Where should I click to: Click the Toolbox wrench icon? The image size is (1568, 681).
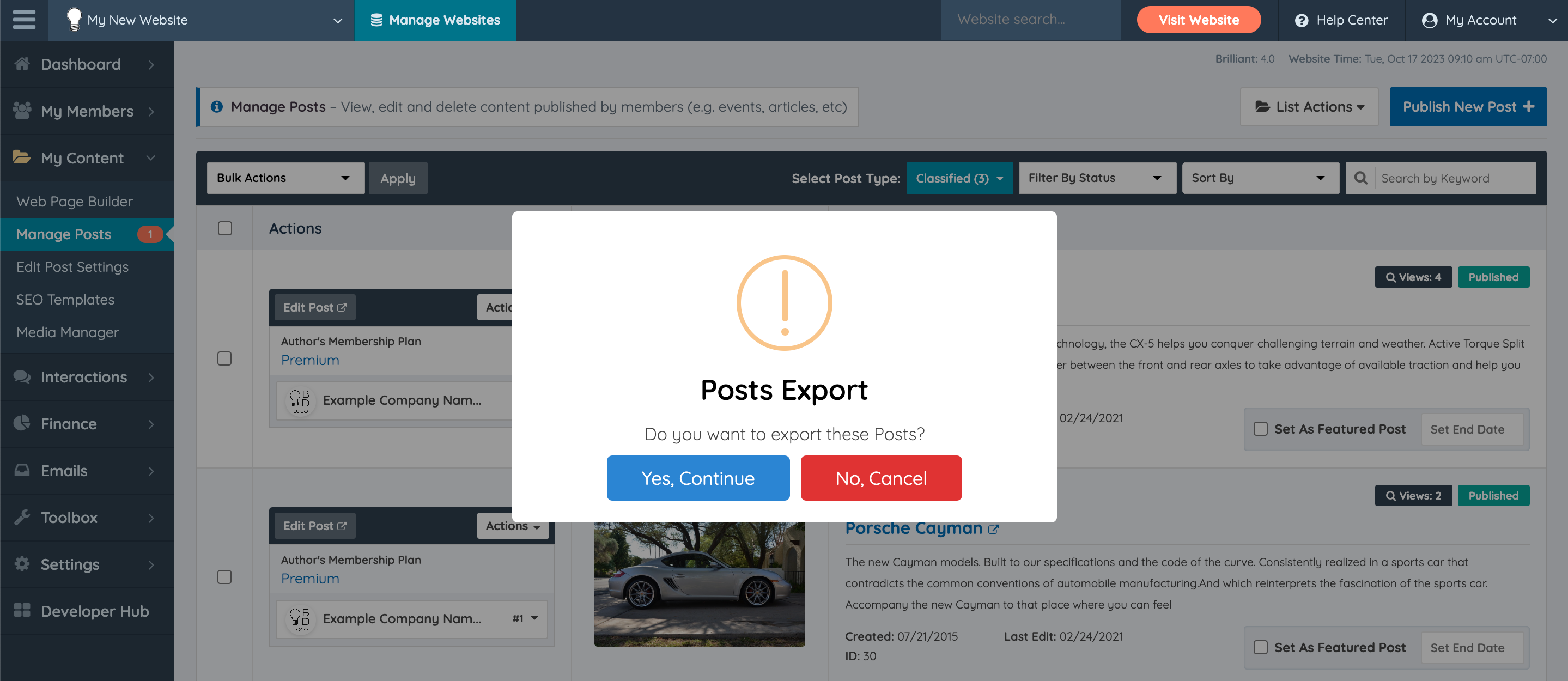pyautogui.click(x=22, y=518)
